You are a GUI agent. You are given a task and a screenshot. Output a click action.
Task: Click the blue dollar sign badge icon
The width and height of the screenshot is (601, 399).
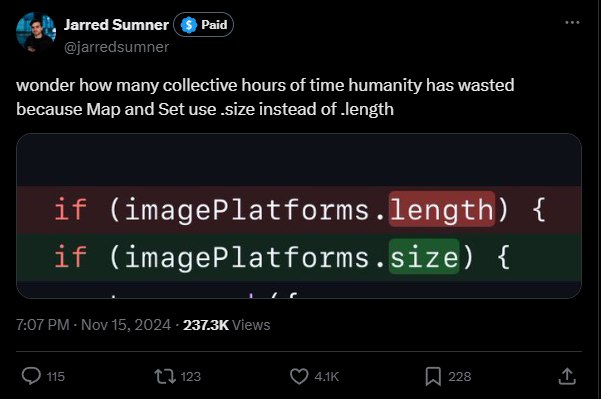pos(189,25)
